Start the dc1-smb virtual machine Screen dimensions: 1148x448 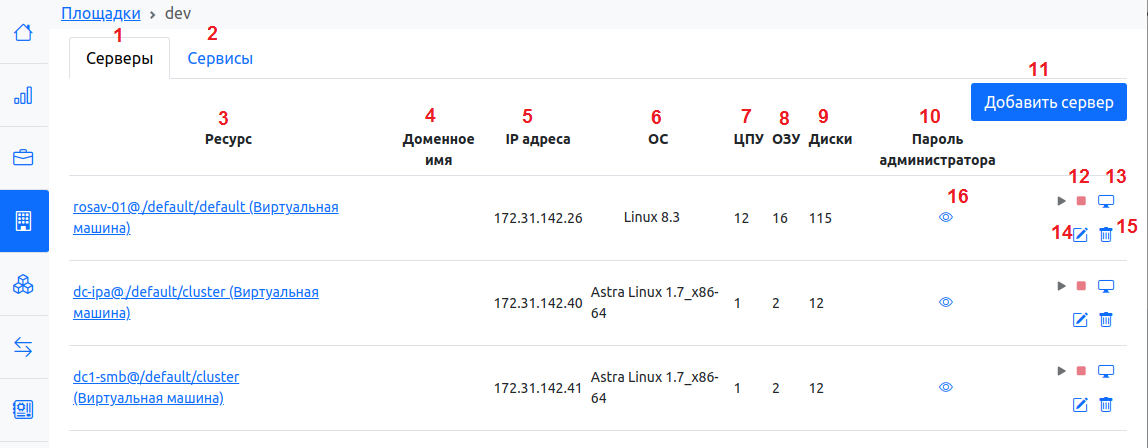[x=1061, y=371]
